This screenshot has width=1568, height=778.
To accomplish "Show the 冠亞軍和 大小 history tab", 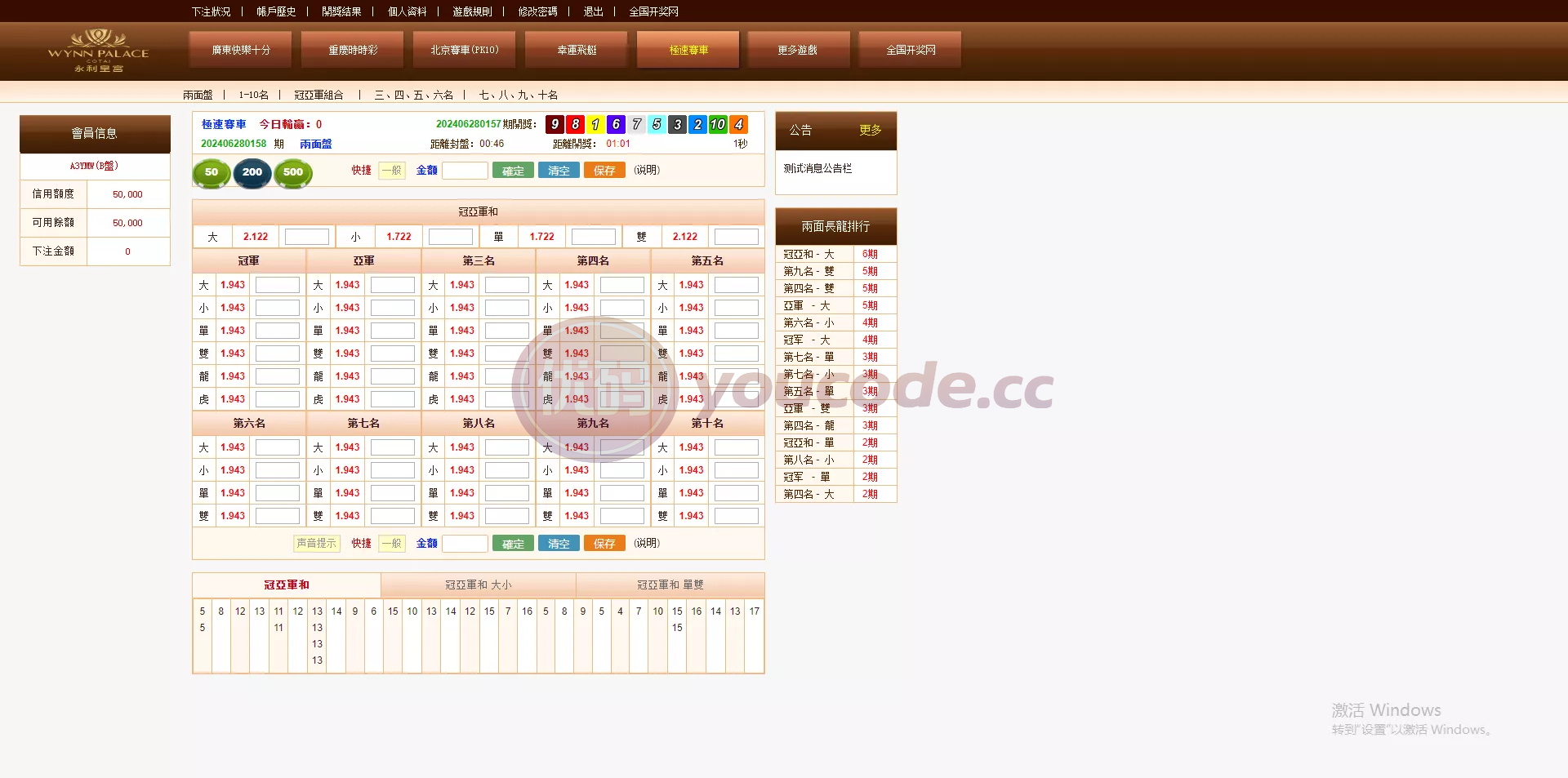I will click(x=479, y=585).
